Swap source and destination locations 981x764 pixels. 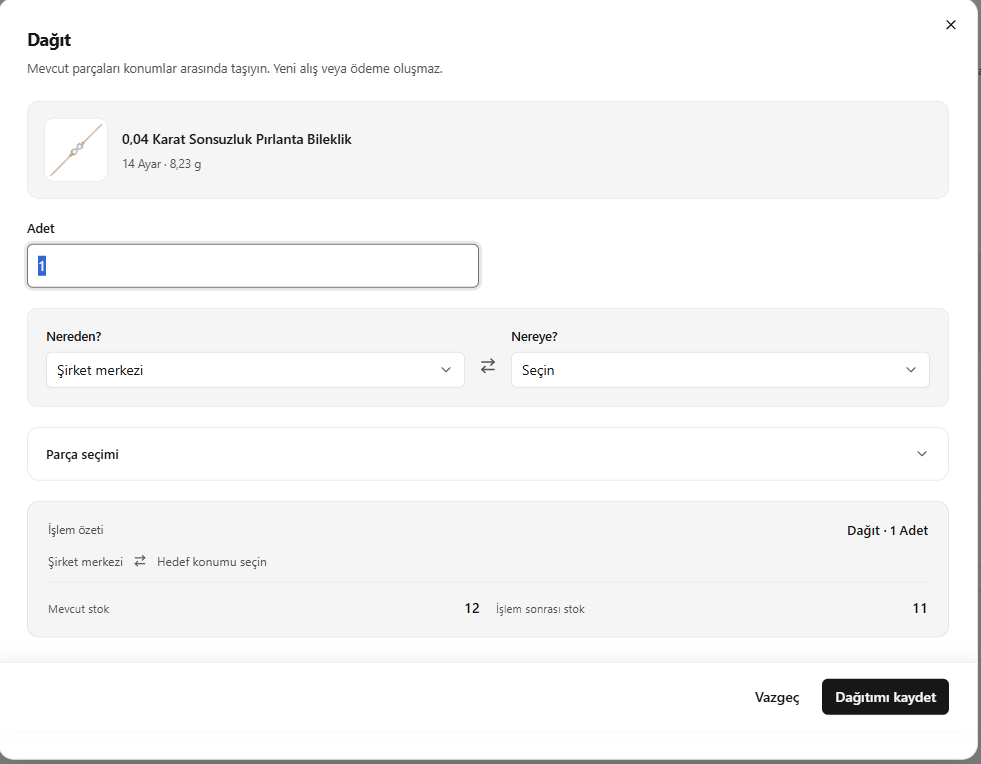(x=488, y=366)
